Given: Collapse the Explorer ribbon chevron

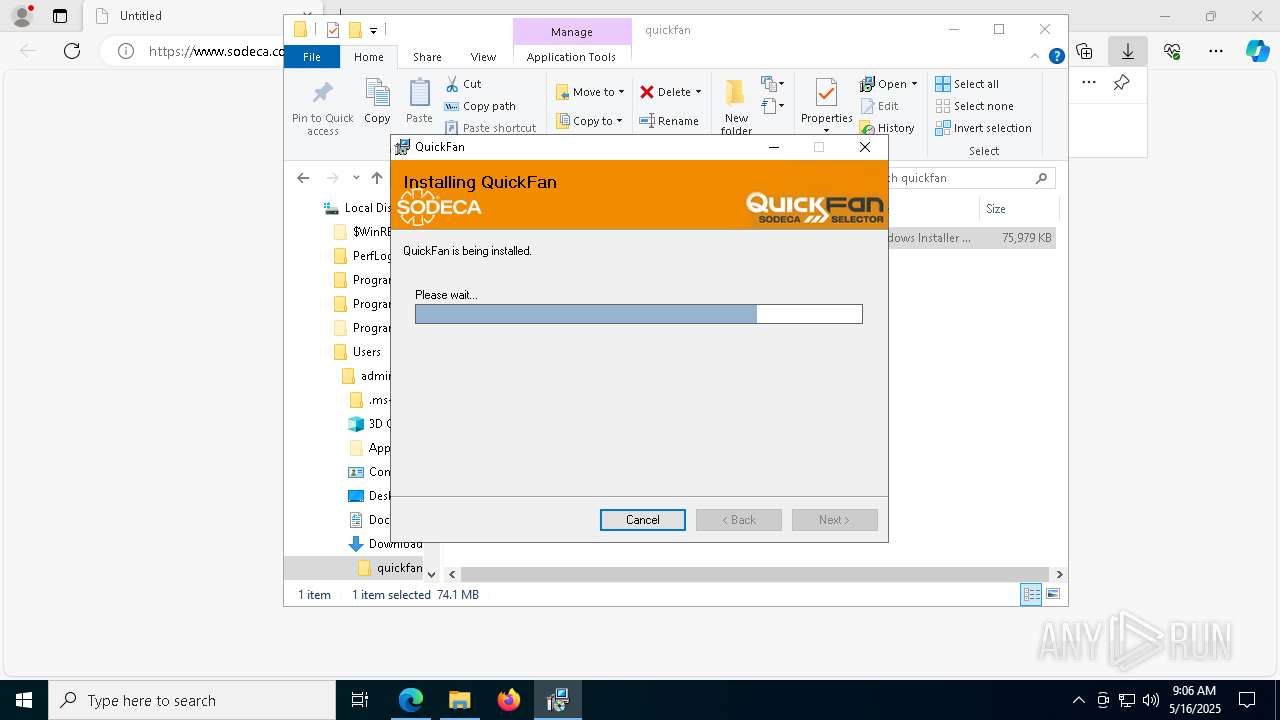Looking at the screenshot, I should 1035,57.
